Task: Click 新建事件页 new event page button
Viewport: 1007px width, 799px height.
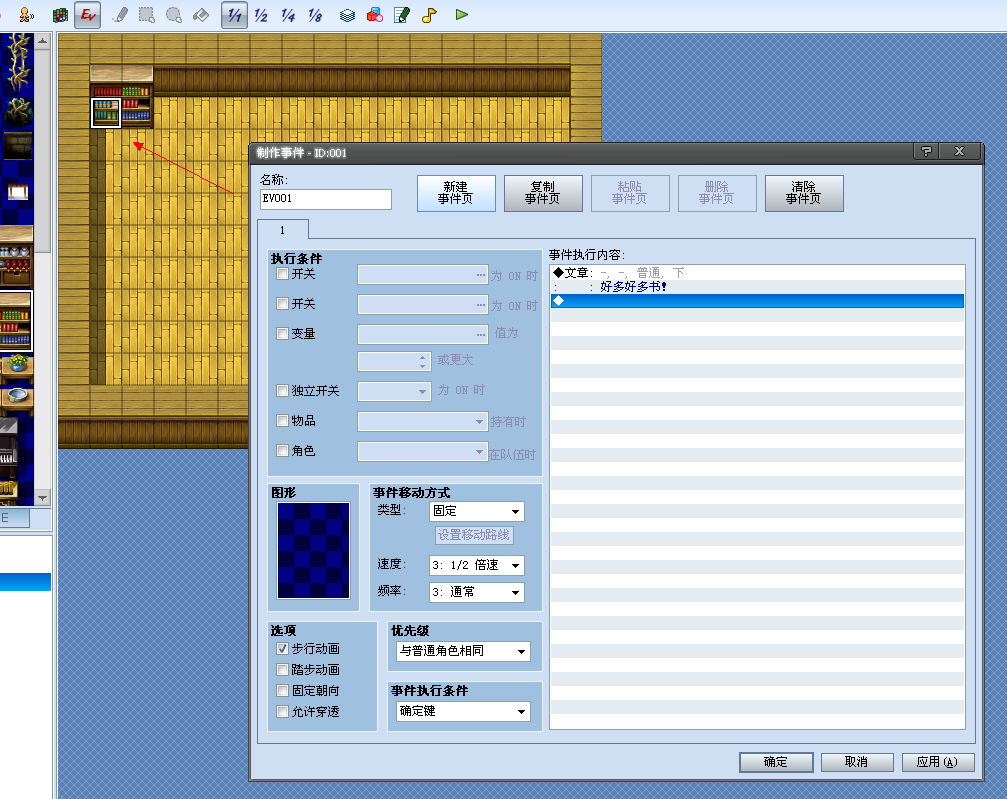Action: click(456, 193)
